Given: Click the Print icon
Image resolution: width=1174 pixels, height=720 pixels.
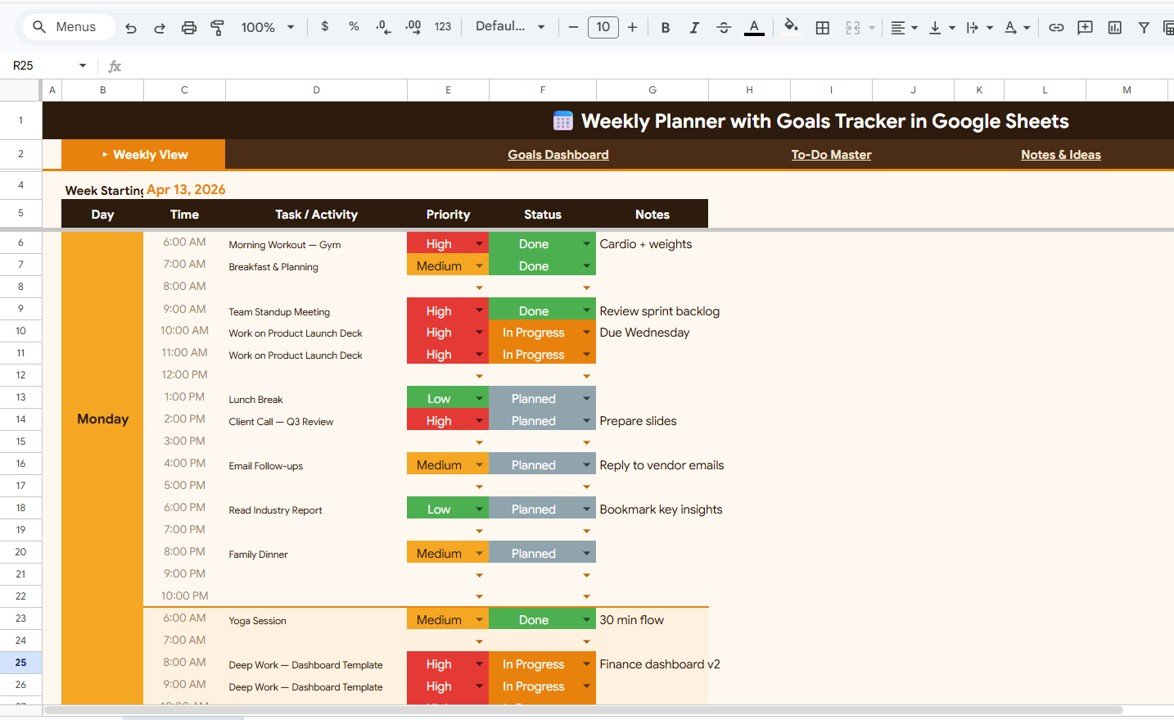Looking at the screenshot, I should [x=189, y=28].
